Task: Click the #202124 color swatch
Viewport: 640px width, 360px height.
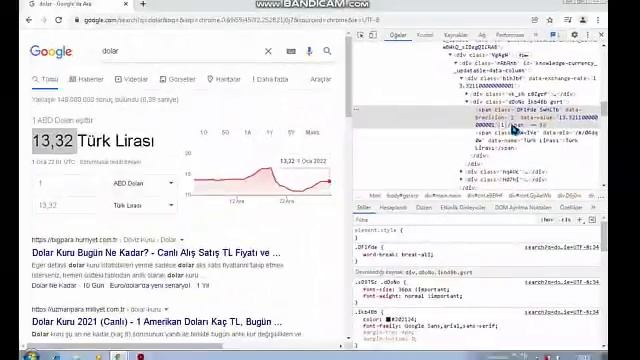Action: point(388,320)
